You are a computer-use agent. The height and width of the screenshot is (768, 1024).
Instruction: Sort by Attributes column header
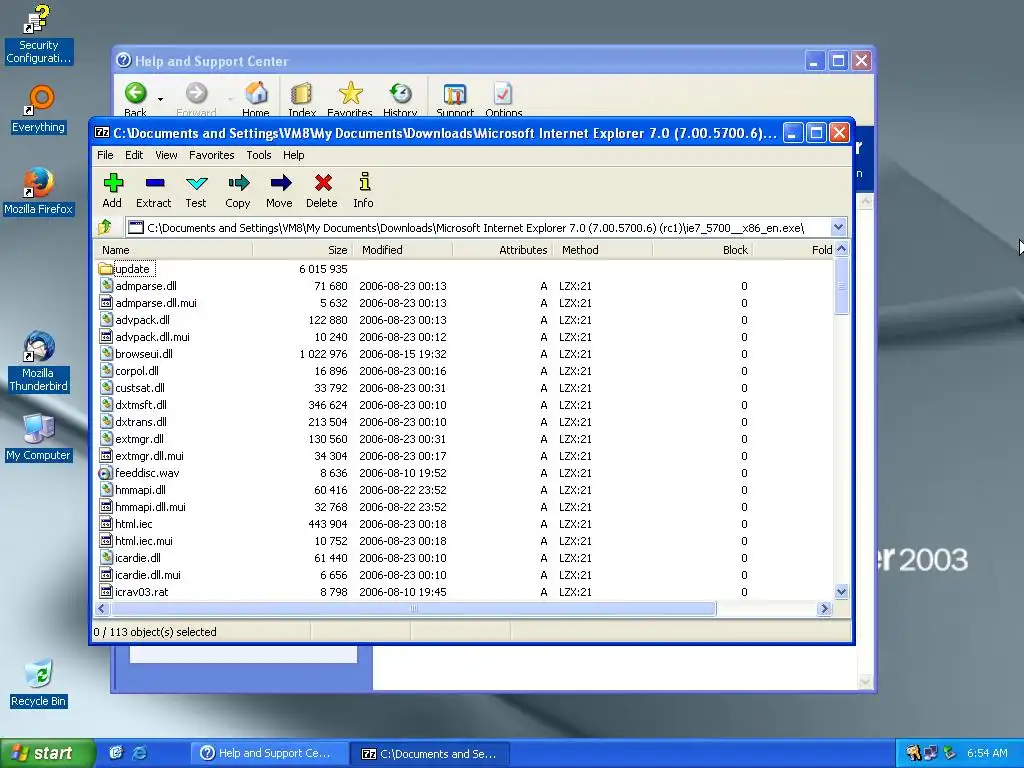[503, 250]
